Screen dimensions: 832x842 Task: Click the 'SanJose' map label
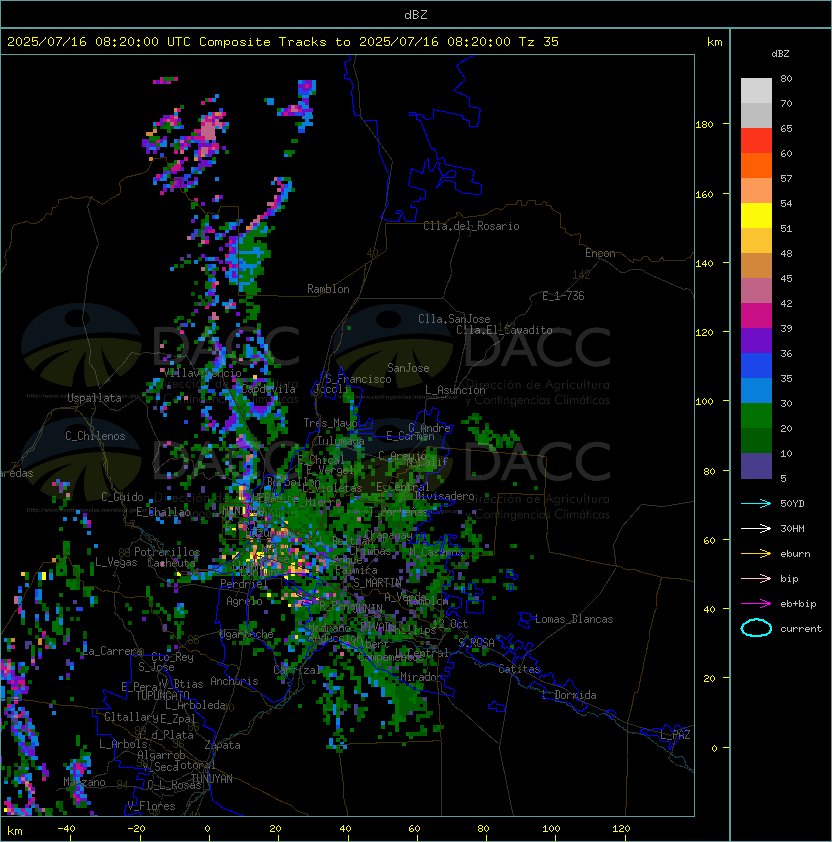408,368
